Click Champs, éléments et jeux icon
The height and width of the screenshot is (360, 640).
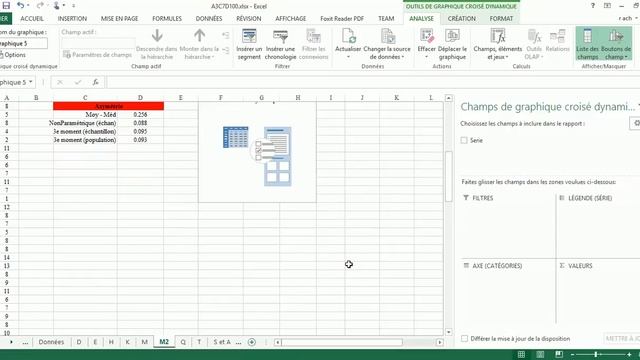pyautogui.click(x=498, y=36)
